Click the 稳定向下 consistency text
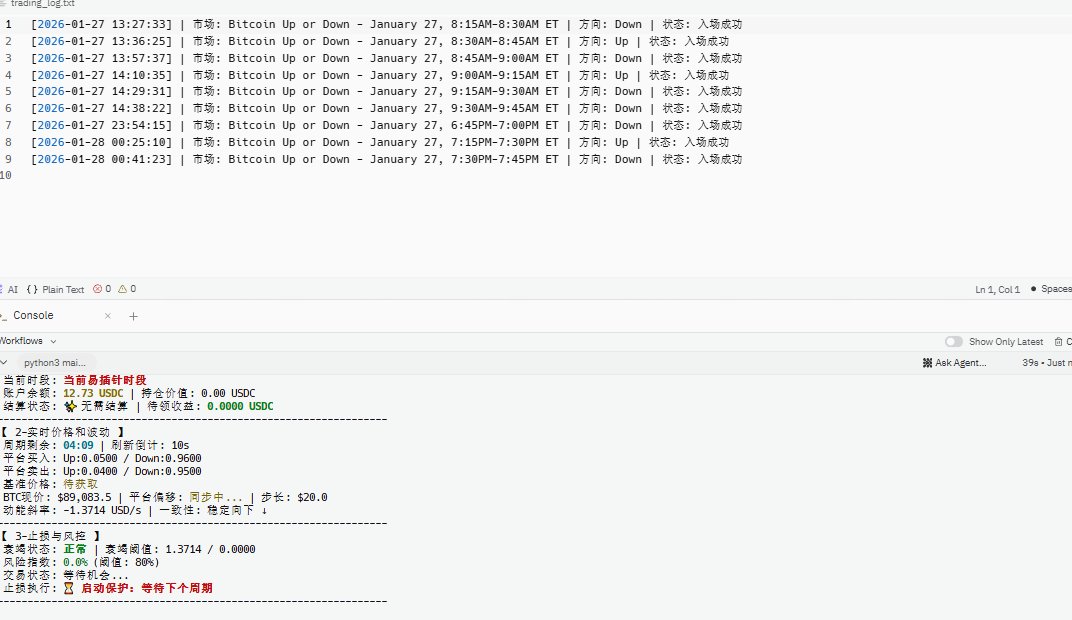Viewport: 1072px width, 620px height. 230,511
